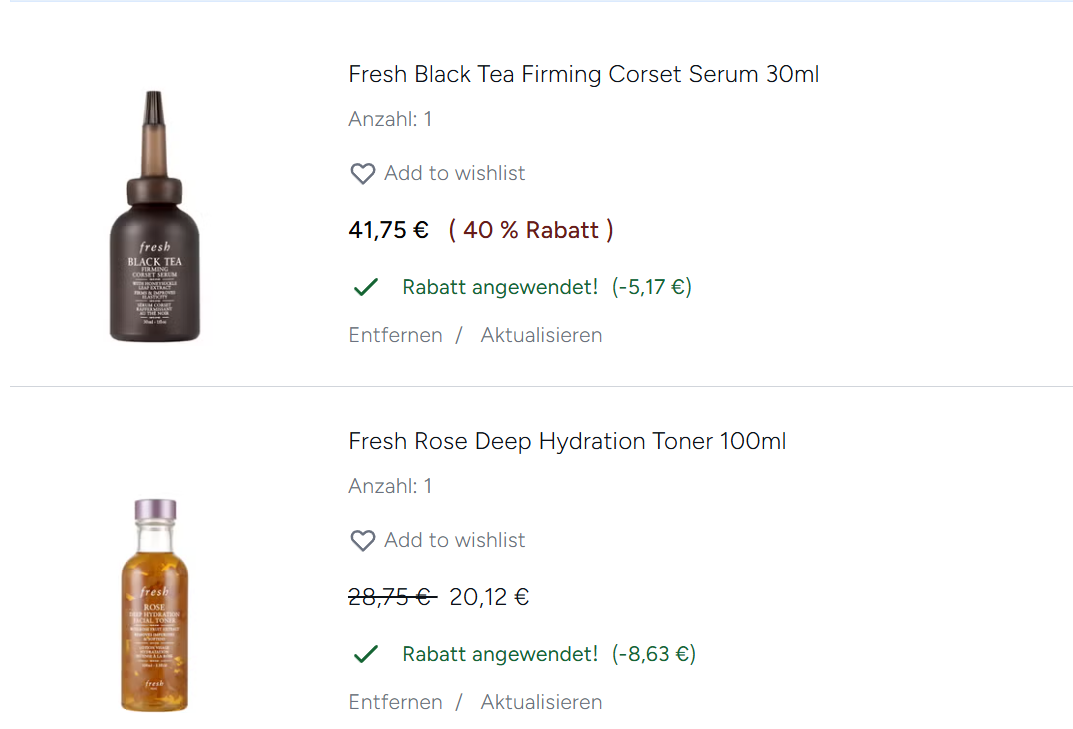Click the heart icon for Black Tea Serum
This screenshot has height=729, width=1073.
[362, 174]
